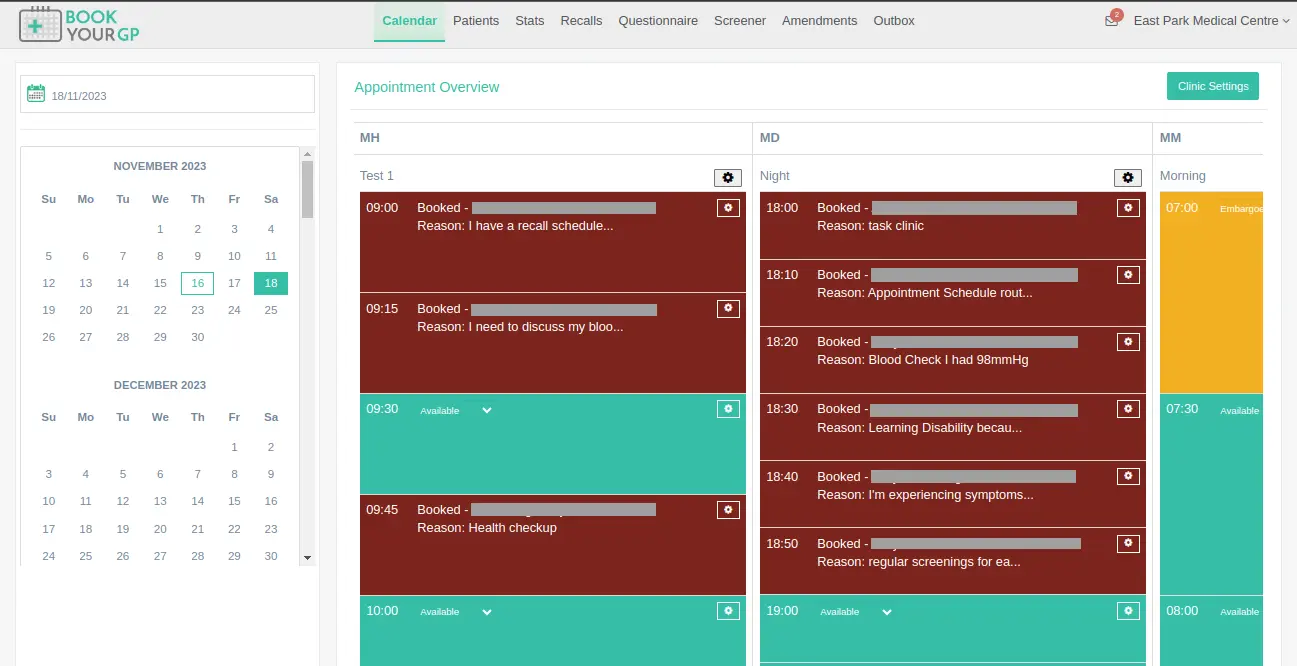The width and height of the screenshot is (1297, 666).
Task: Click the MD column header
Action: [x=770, y=138]
